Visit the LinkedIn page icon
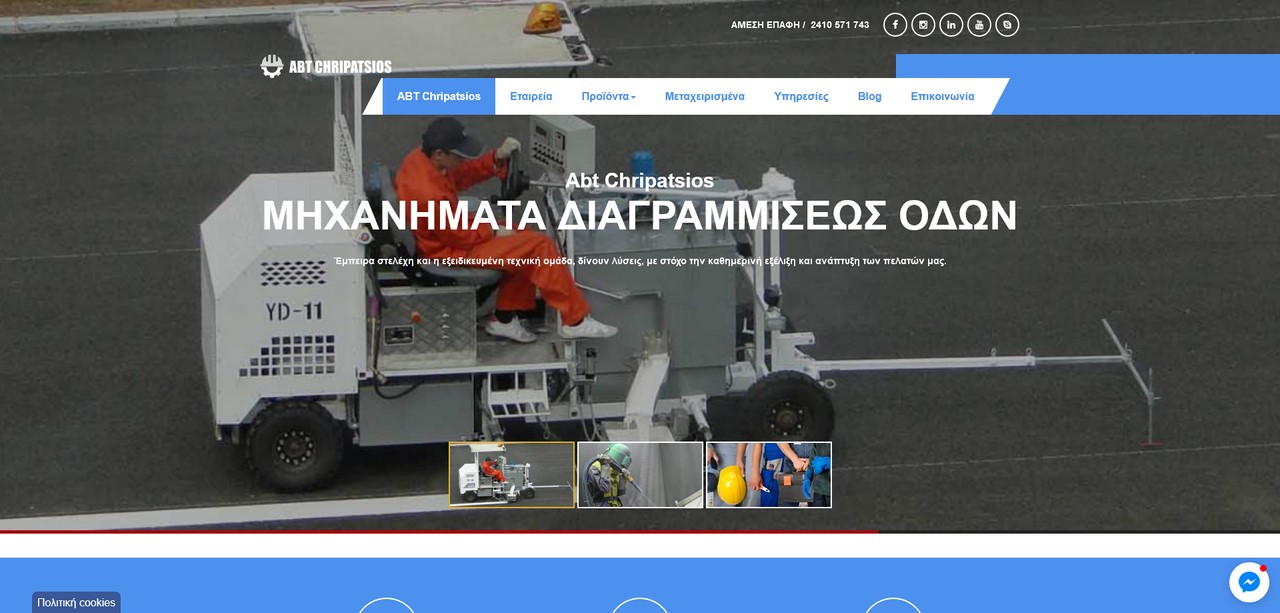Viewport: 1280px width, 613px height. point(951,25)
